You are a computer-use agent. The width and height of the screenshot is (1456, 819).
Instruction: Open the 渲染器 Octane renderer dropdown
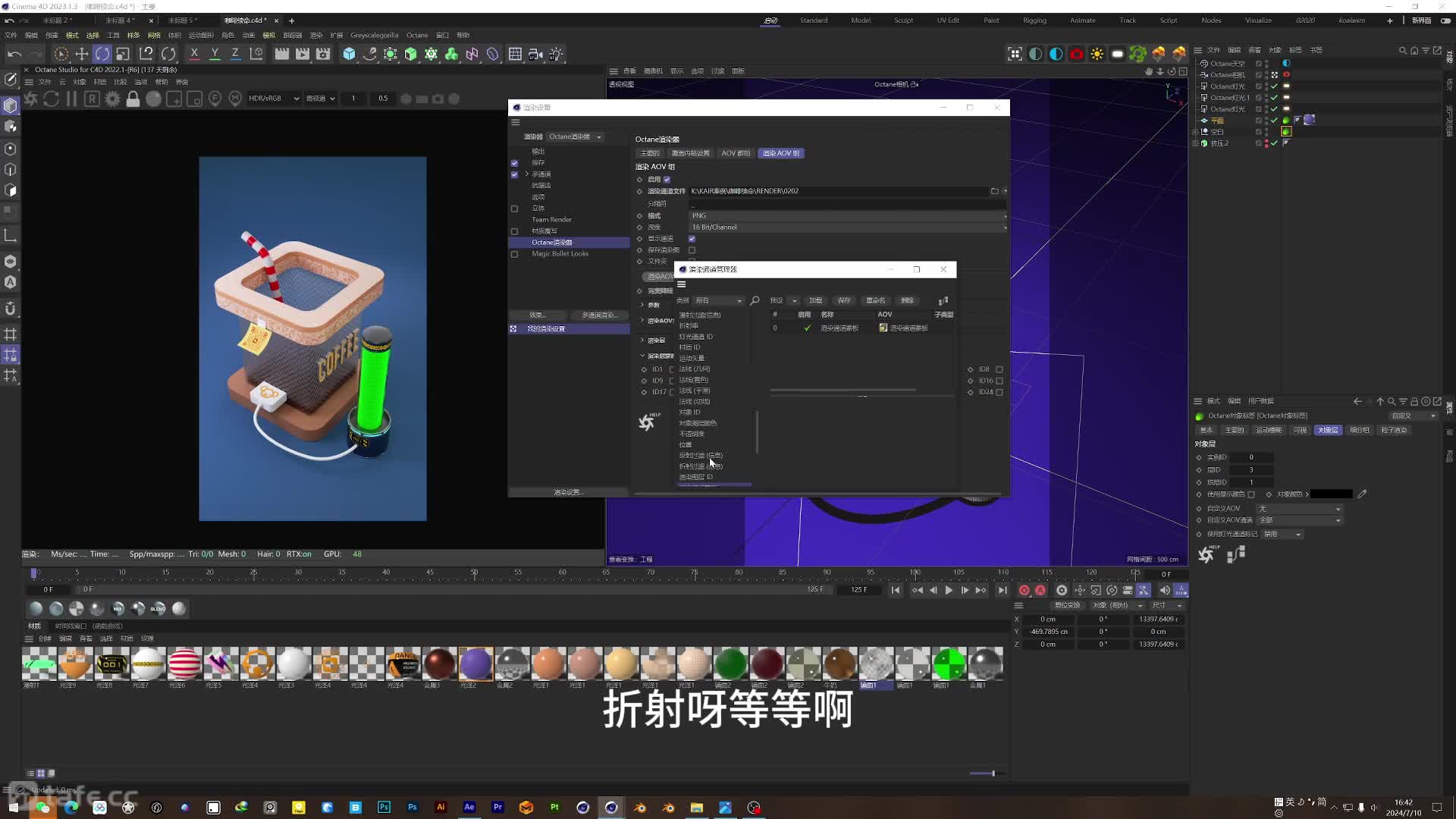point(575,136)
